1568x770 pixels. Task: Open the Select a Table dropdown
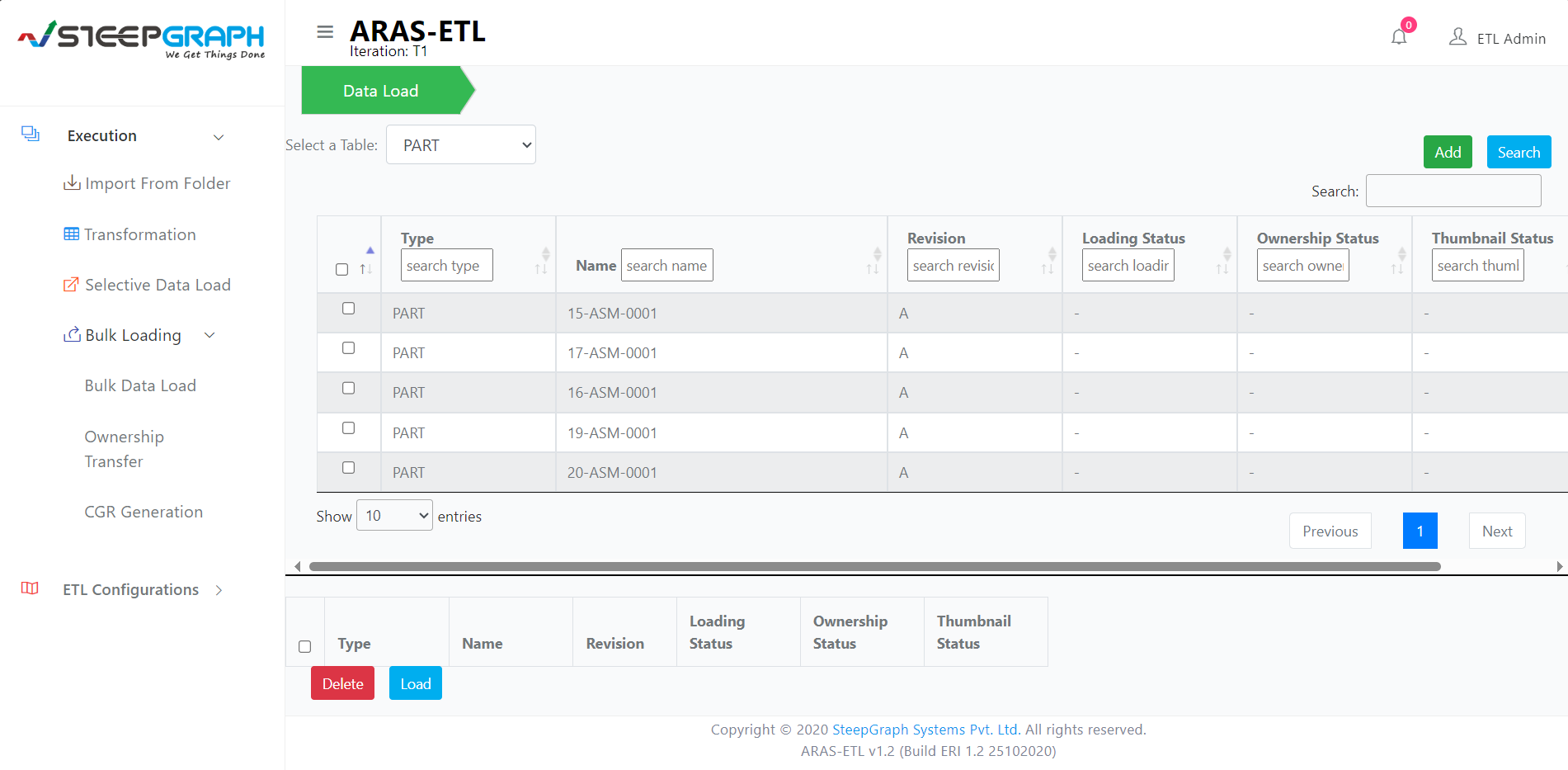(x=460, y=144)
